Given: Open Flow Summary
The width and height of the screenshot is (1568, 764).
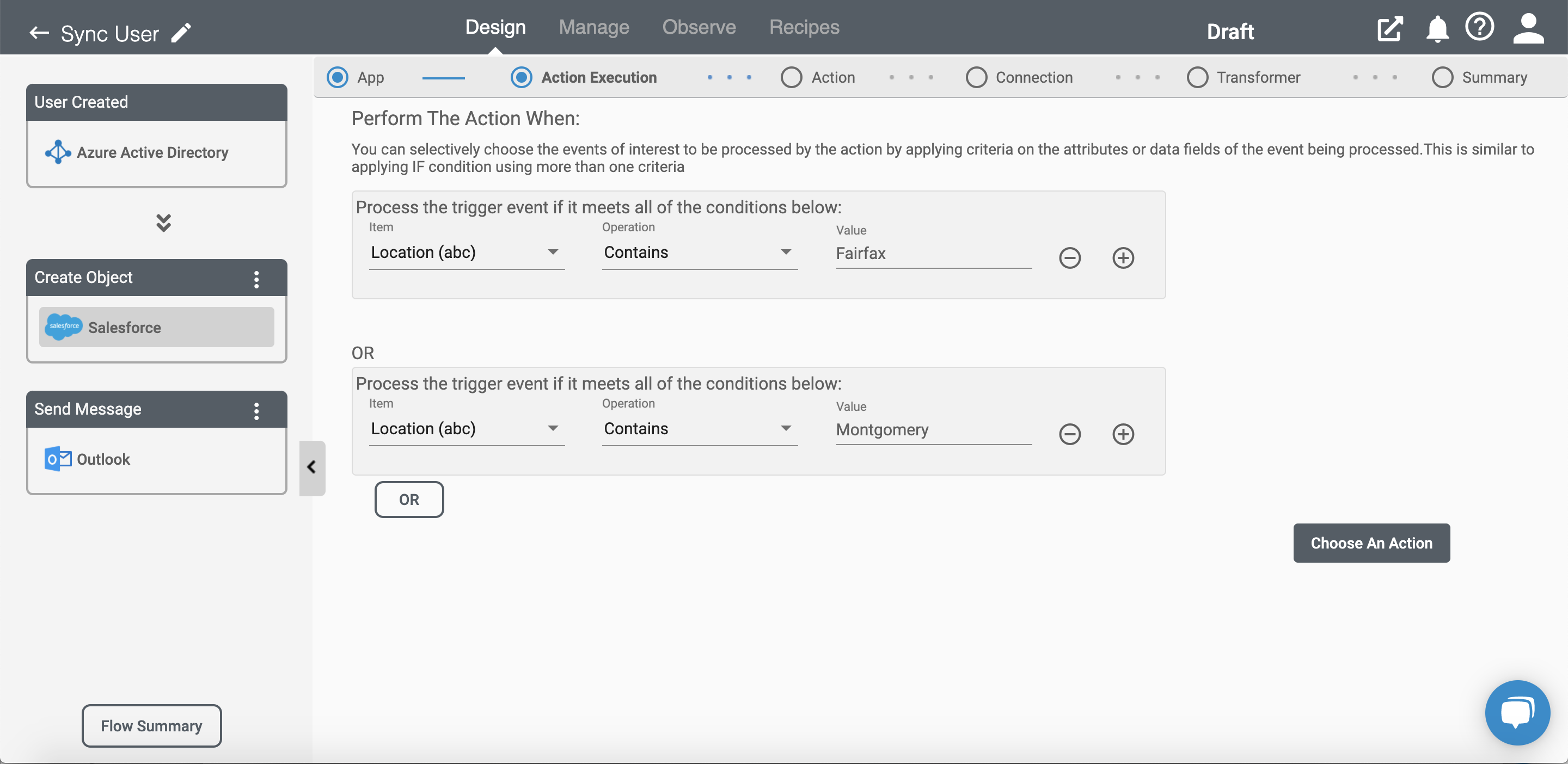Looking at the screenshot, I should (x=151, y=725).
